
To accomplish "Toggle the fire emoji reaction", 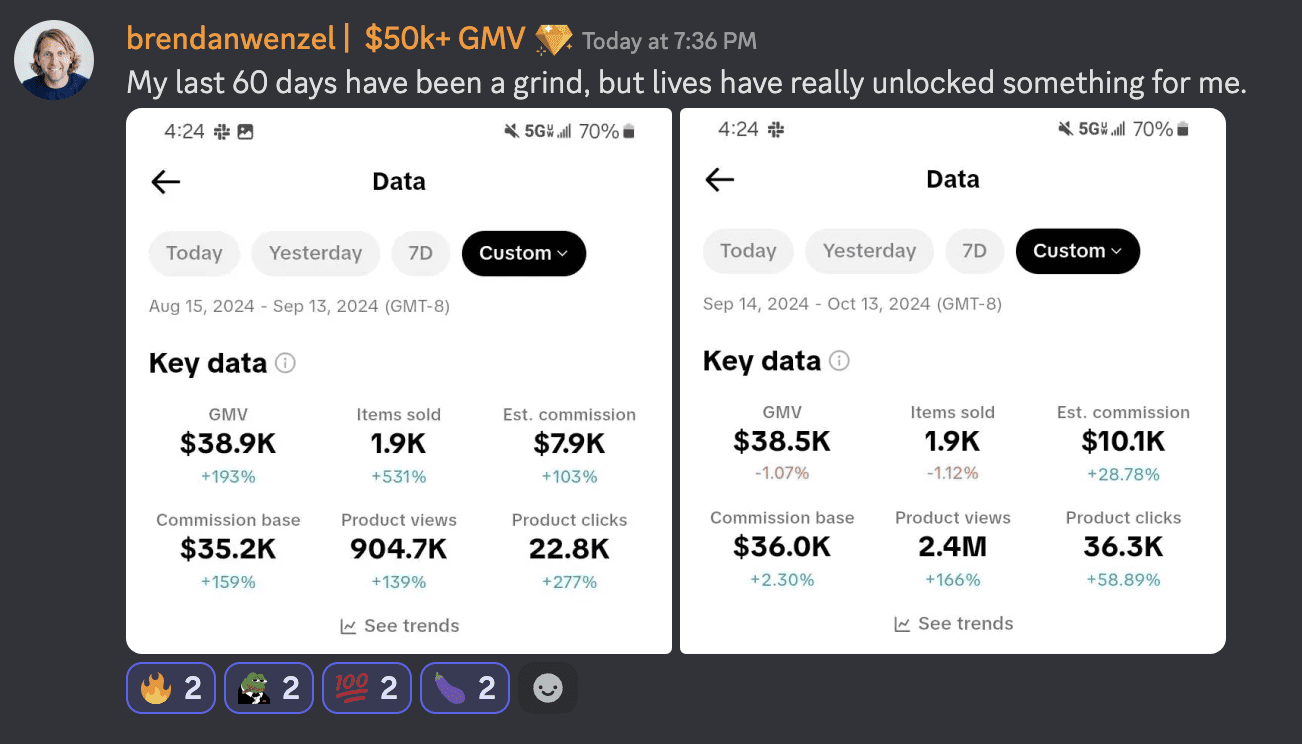I will coord(170,687).
